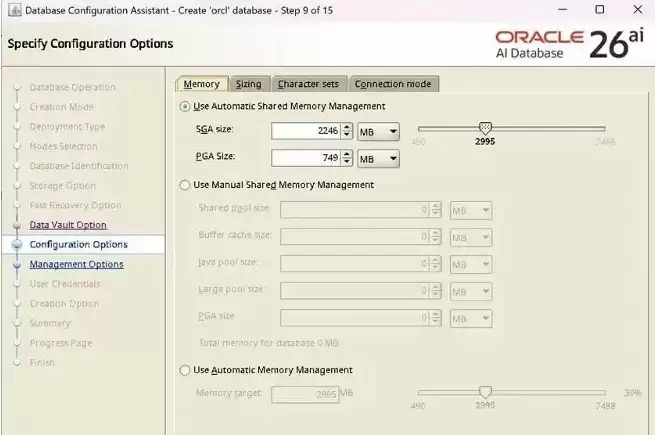Open the SGA size MB unit dropdown

point(378,132)
